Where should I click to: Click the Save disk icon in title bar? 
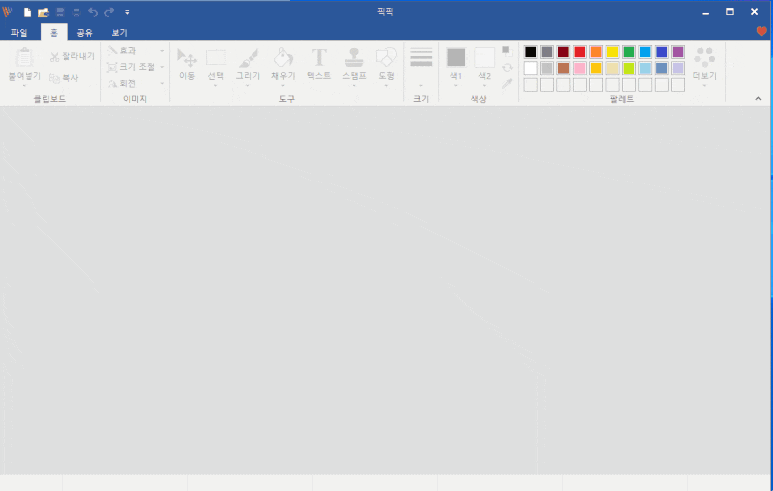[60, 12]
